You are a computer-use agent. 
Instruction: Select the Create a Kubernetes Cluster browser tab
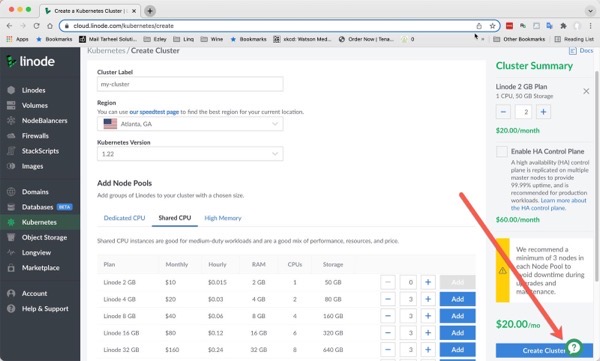(90, 11)
